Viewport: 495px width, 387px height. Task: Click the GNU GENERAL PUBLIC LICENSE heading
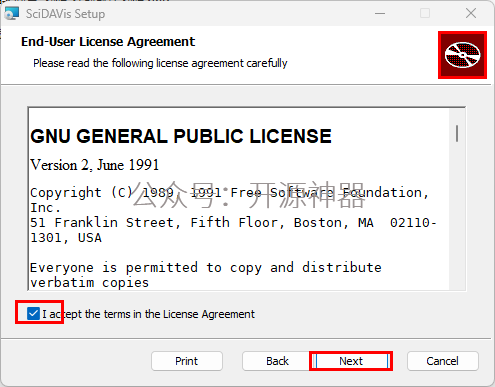tap(181, 136)
